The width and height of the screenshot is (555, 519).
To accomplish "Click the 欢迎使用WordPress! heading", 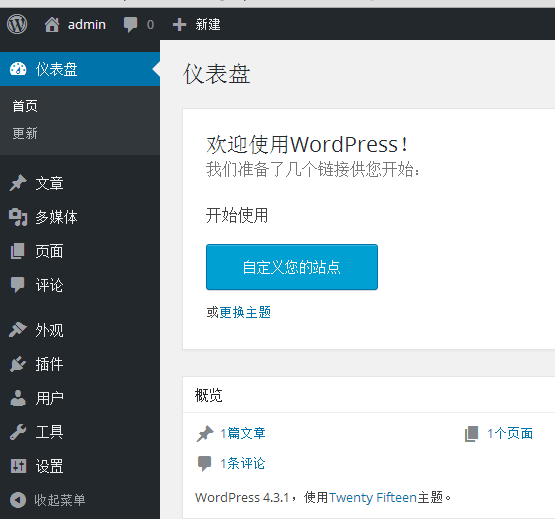I will tap(307, 144).
